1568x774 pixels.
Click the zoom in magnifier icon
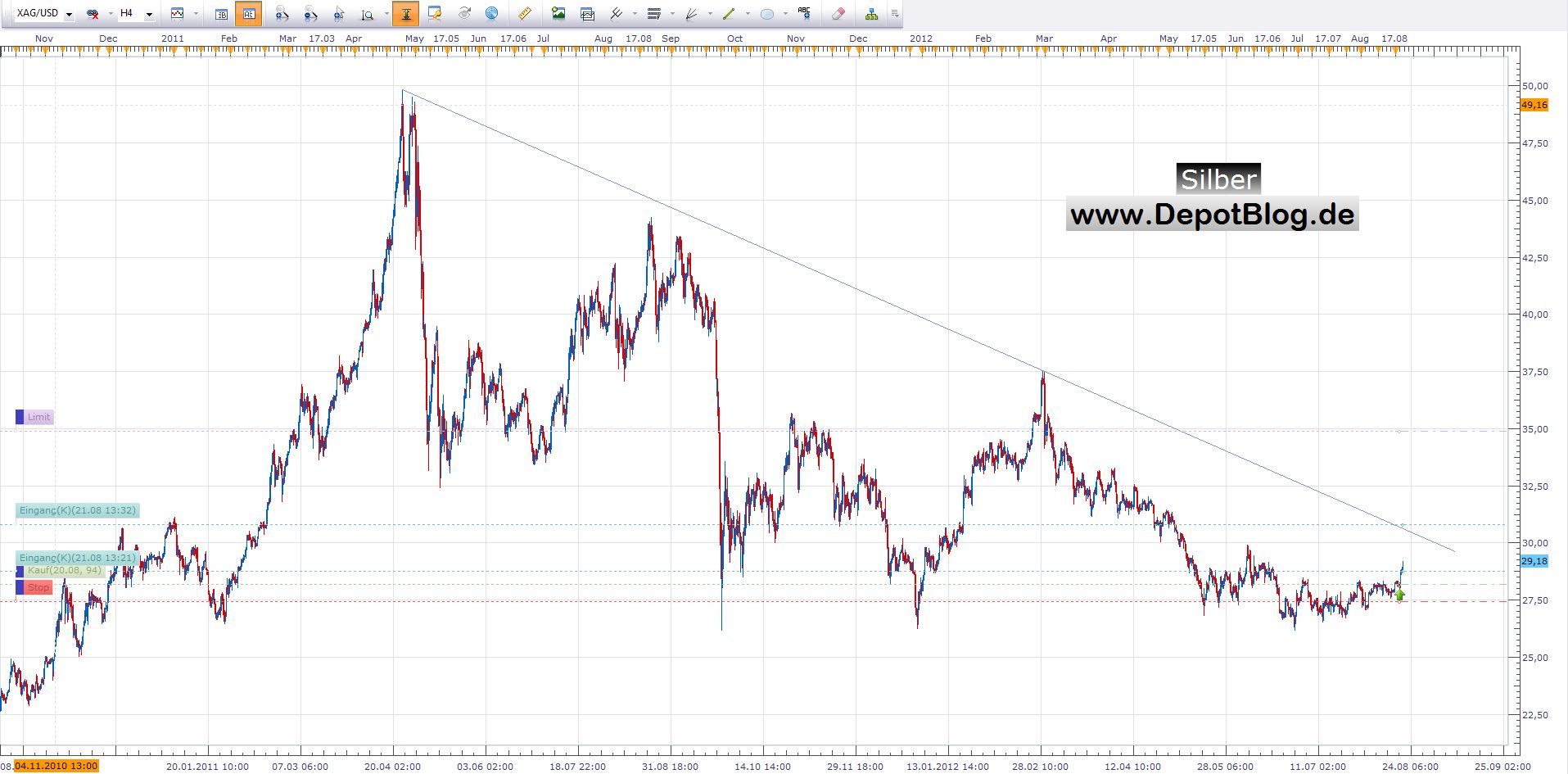point(281,14)
